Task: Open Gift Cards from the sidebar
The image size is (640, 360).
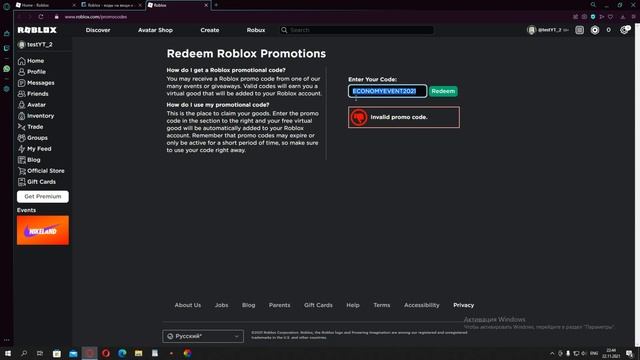Action: 37,182
